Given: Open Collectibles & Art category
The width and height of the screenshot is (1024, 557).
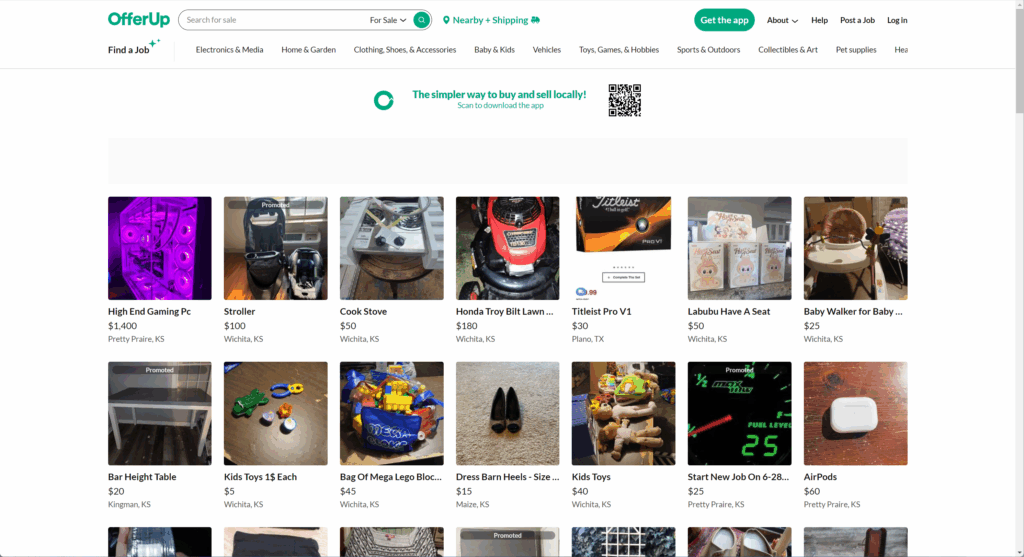Looking at the screenshot, I should click(x=788, y=50).
